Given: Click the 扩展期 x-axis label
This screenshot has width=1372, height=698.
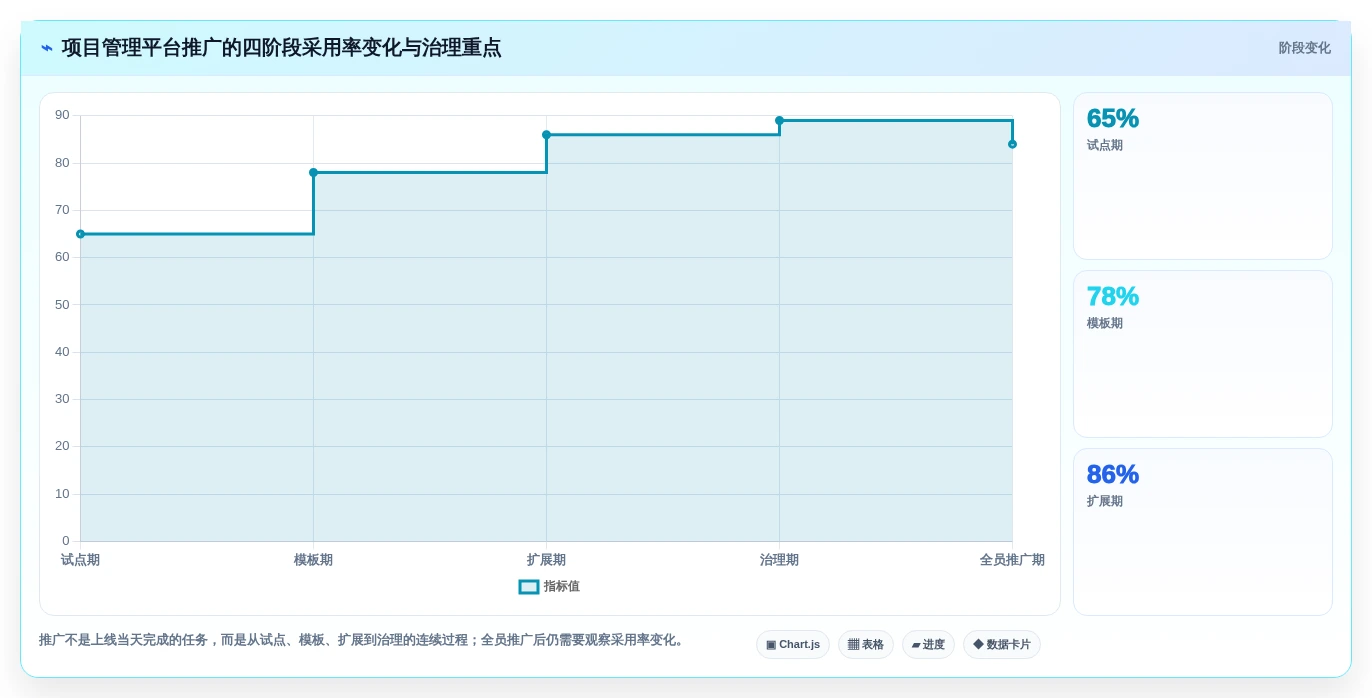Looking at the screenshot, I should pos(546,560).
